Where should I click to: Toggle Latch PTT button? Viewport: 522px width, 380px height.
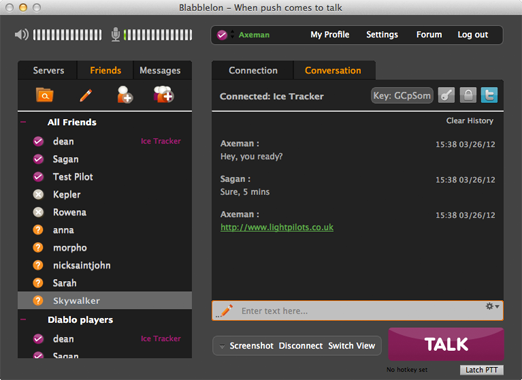click(x=481, y=370)
